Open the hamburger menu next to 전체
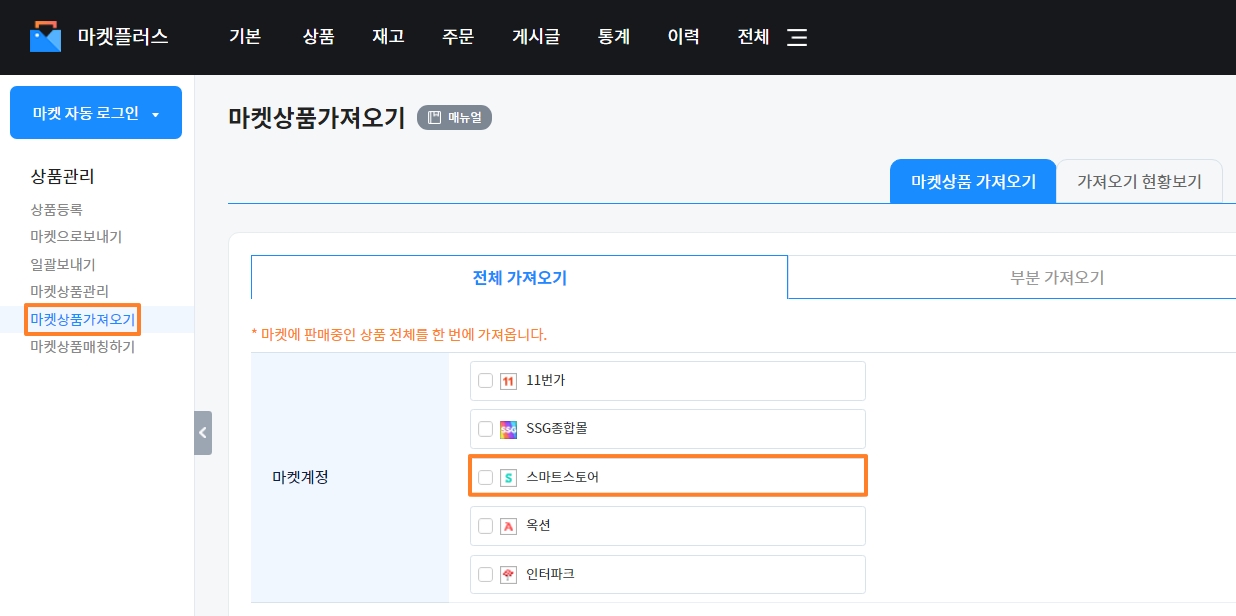1236x616 pixels. [x=797, y=38]
